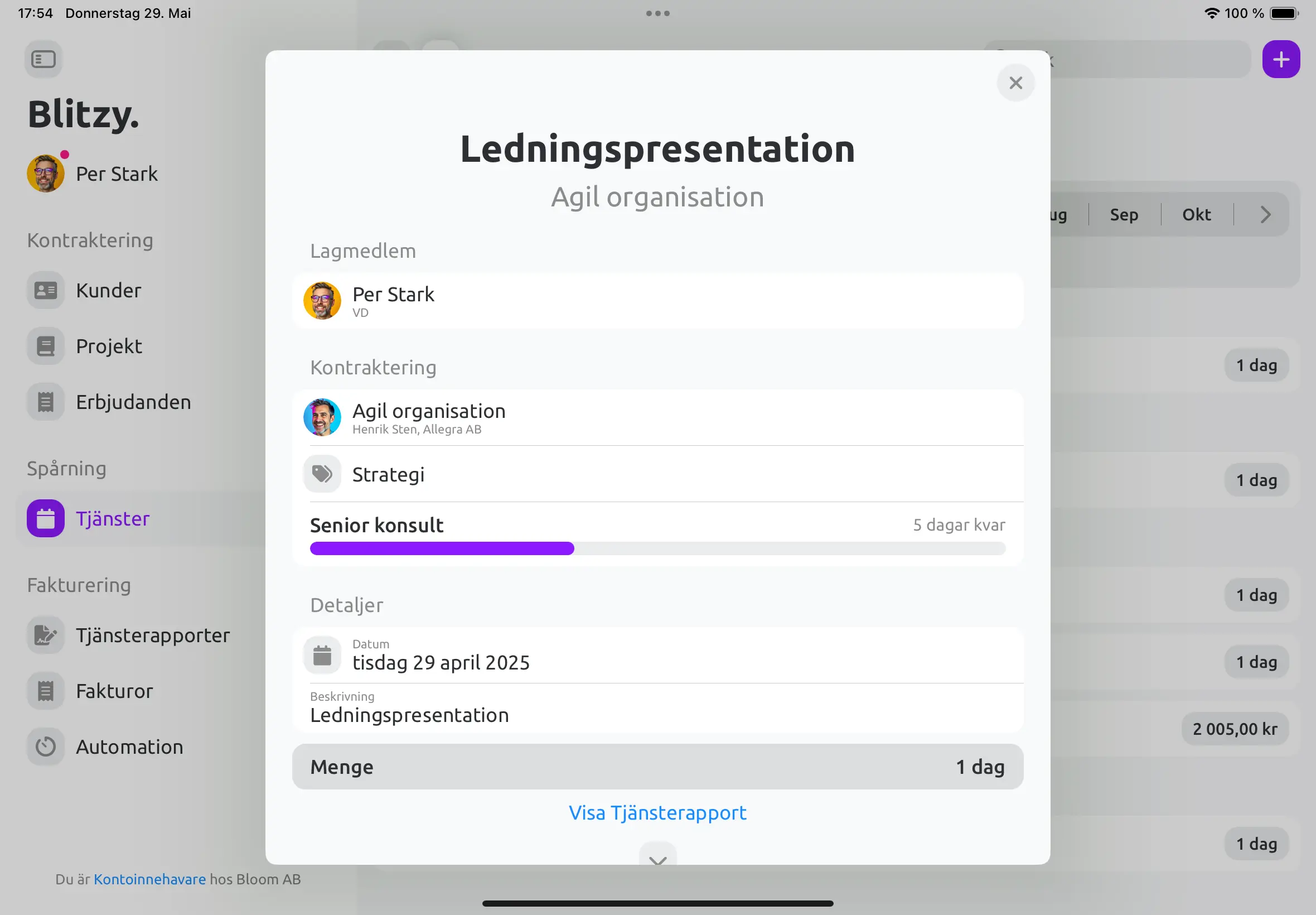
Task: Add new entry with purple plus button
Action: (x=1280, y=59)
